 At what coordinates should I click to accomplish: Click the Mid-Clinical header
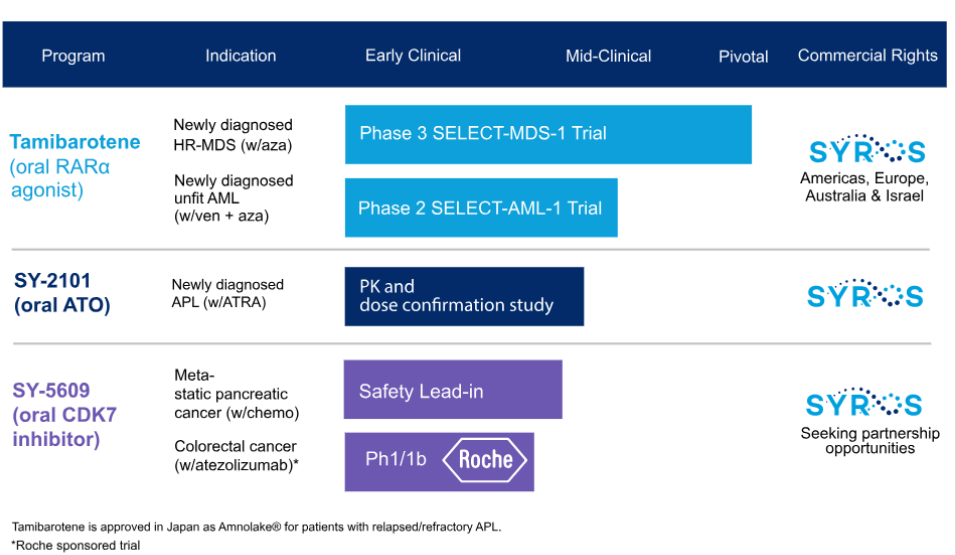pos(608,56)
